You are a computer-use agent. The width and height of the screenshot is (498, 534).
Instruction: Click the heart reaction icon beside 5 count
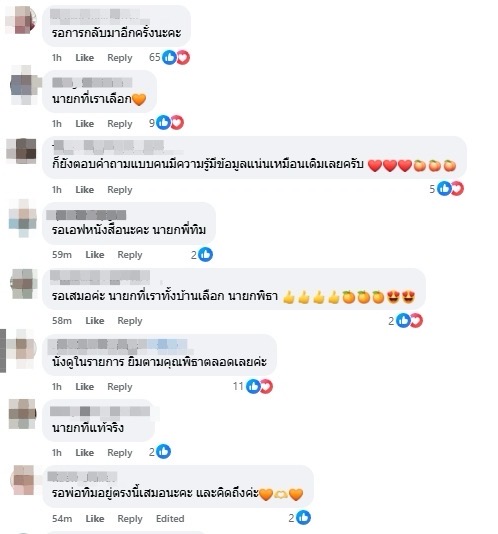[x=457, y=189]
